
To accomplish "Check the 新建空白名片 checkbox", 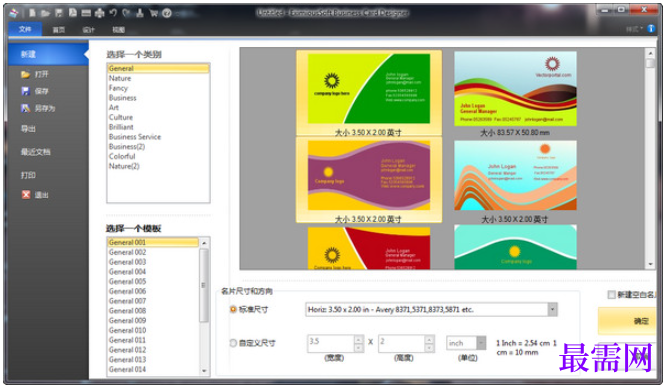I will (x=612, y=294).
